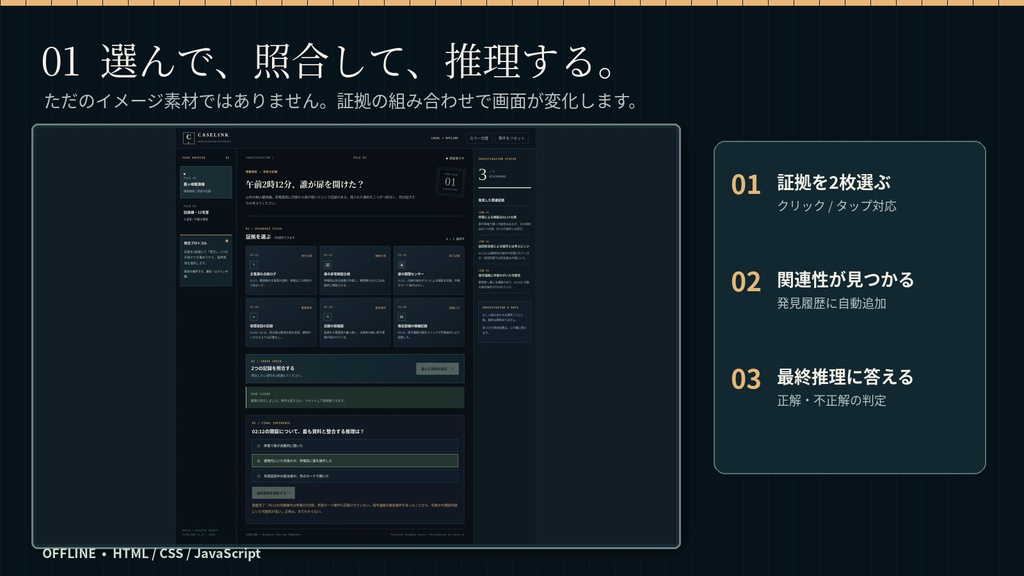Click the CASELINK square C logo
Viewport: 1024px width, 576px height.
(x=188, y=138)
